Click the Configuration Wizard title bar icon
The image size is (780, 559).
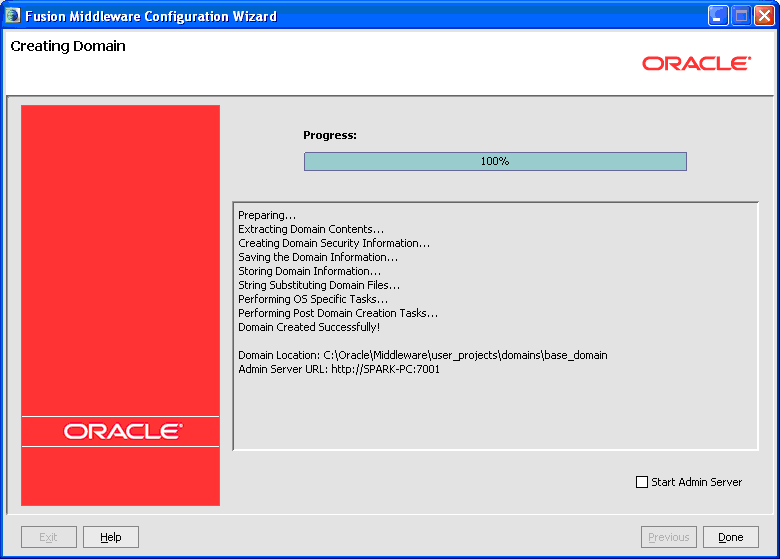tap(12, 16)
